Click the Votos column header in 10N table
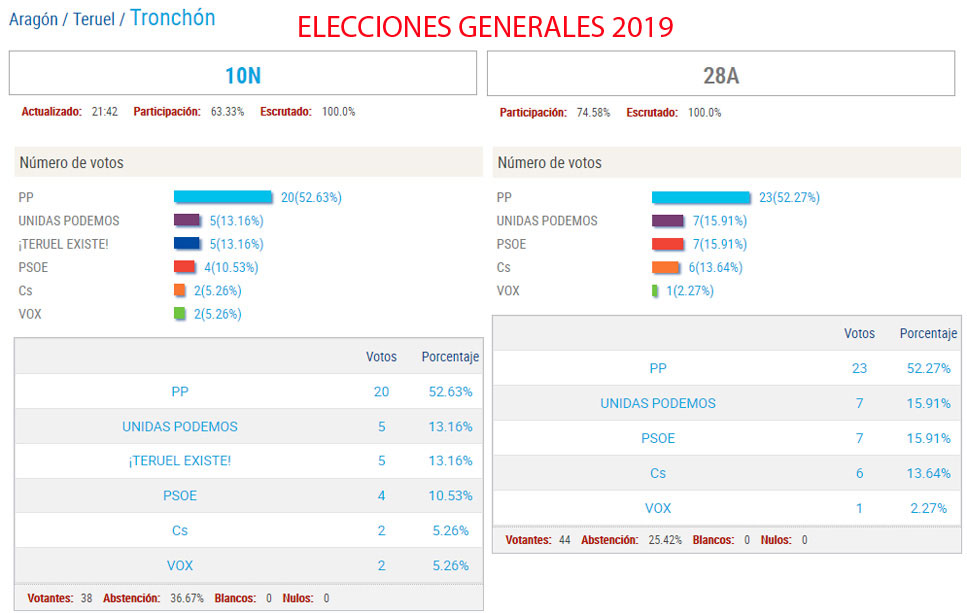This screenshot has height=613, width=967. tap(381, 357)
